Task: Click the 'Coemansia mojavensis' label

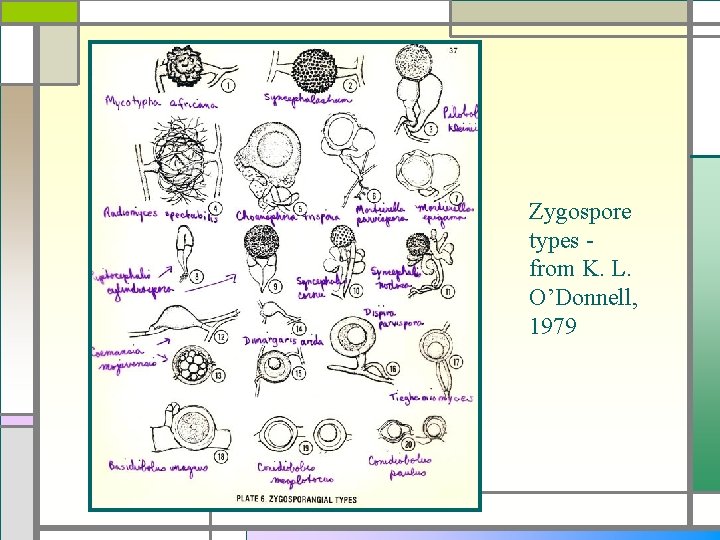Action: [125, 360]
